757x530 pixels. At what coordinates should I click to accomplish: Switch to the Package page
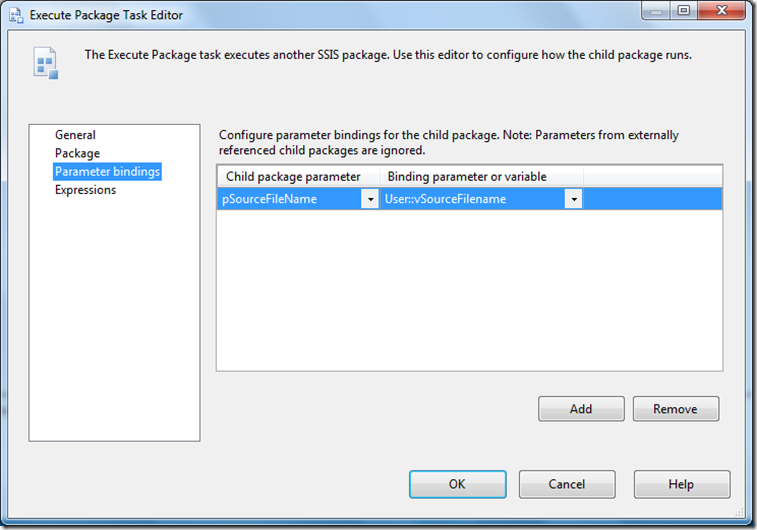pyautogui.click(x=77, y=153)
